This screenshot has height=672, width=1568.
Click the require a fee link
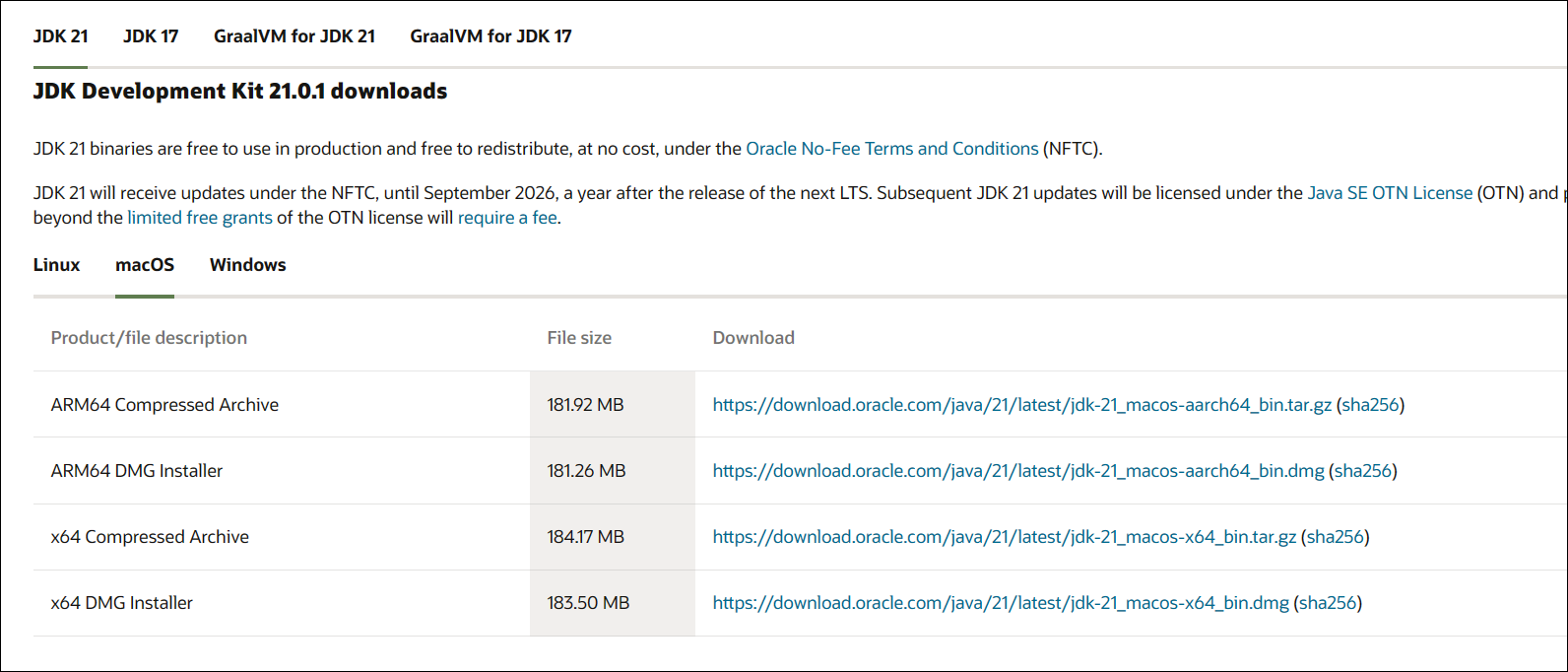(506, 217)
